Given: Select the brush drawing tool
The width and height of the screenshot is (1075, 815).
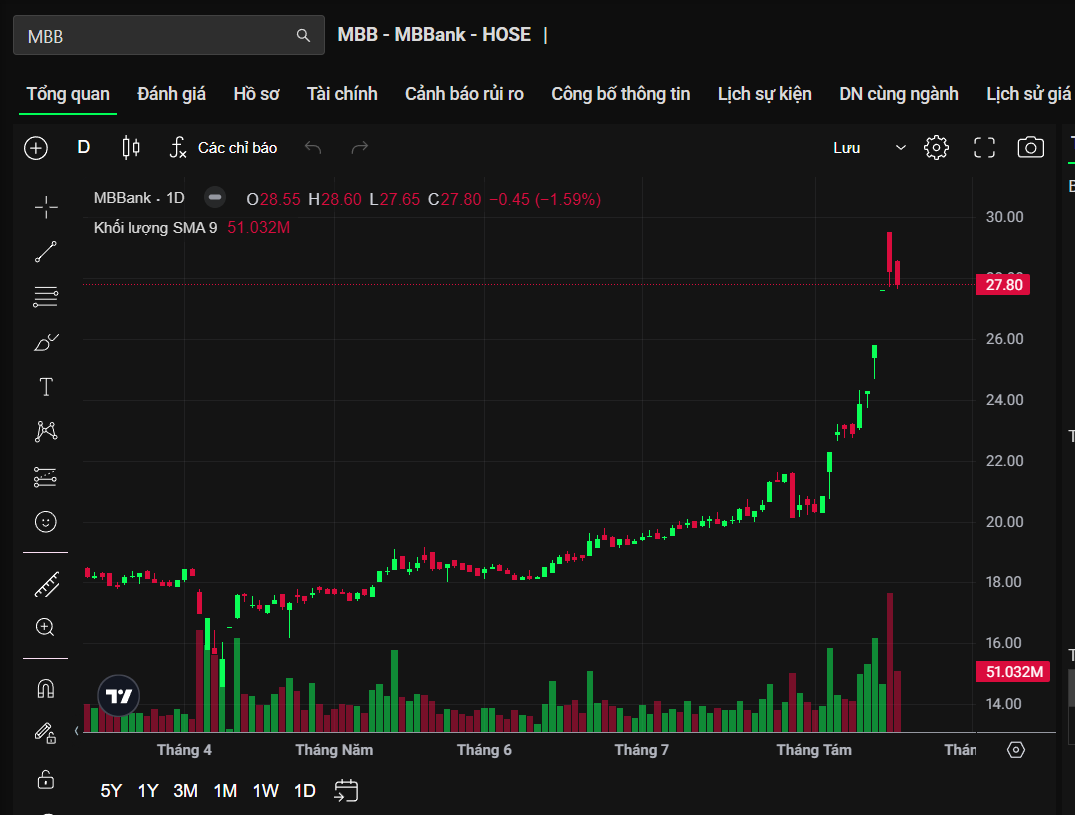Looking at the screenshot, I should pos(46,342).
